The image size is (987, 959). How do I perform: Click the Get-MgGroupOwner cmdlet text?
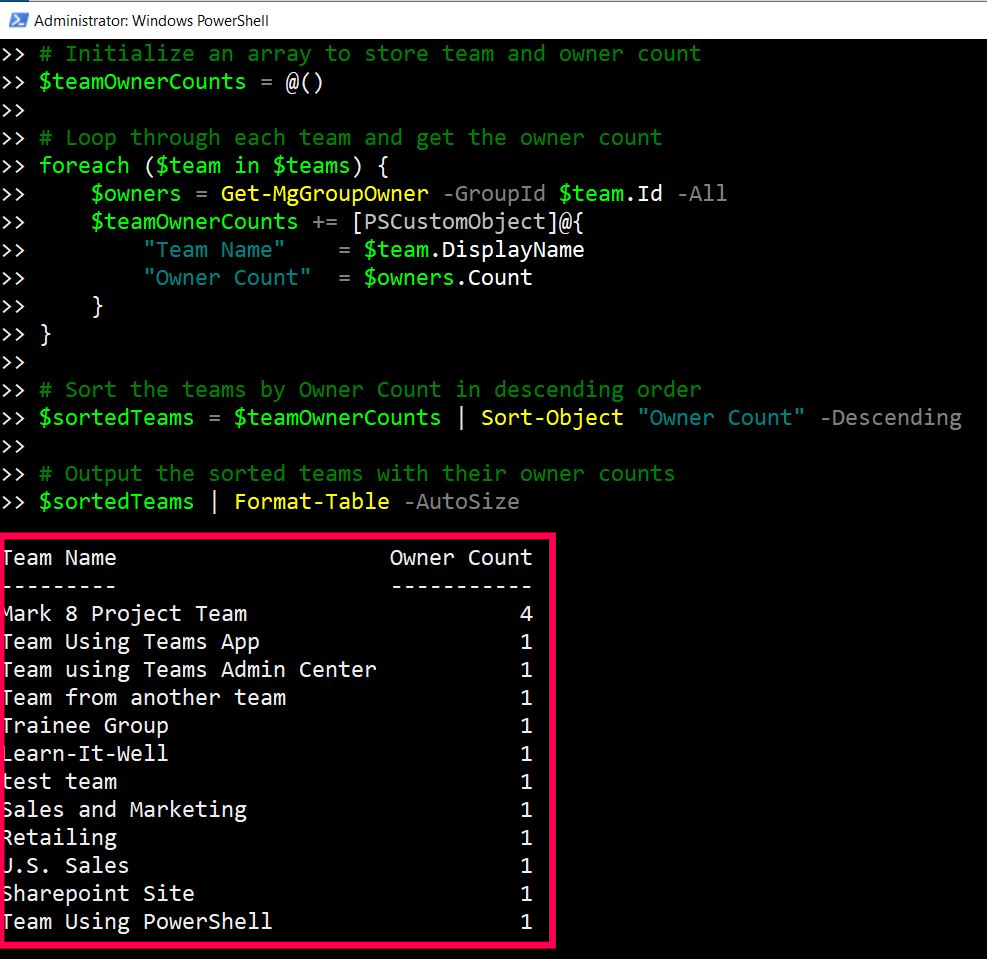[324, 193]
